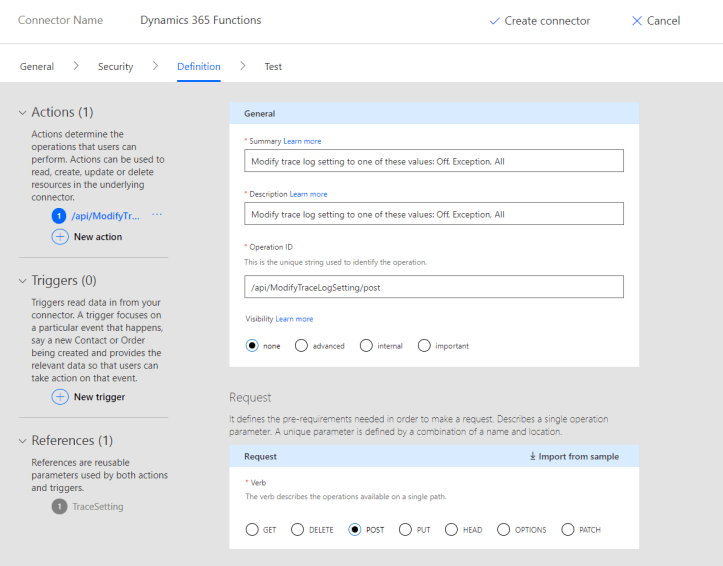Click the Dynamics 365 Functions connector name
The width and height of the screenshot is (723, 566).
click(x=201, y=20)
